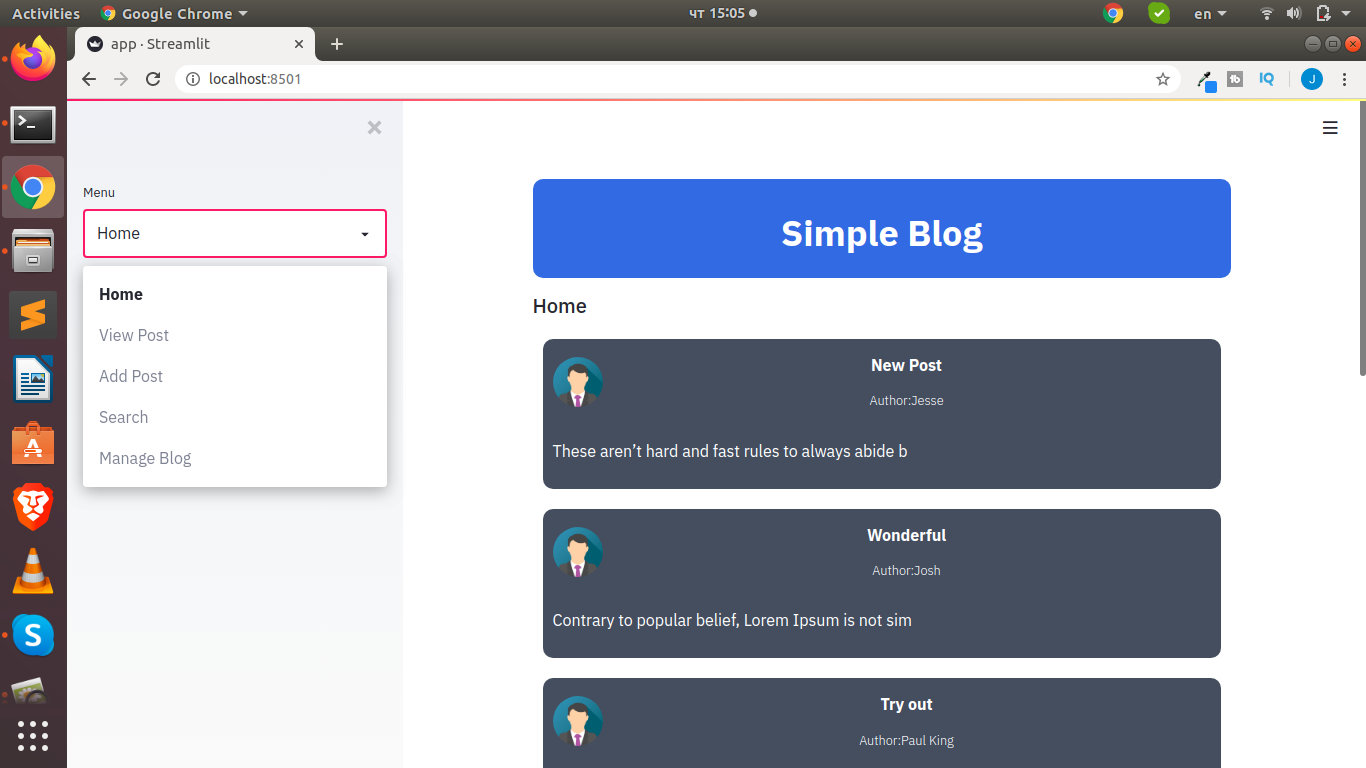The image size is (1366, 768).
Task: Open LibreOffice Writer from the dock
Action: 33,379
